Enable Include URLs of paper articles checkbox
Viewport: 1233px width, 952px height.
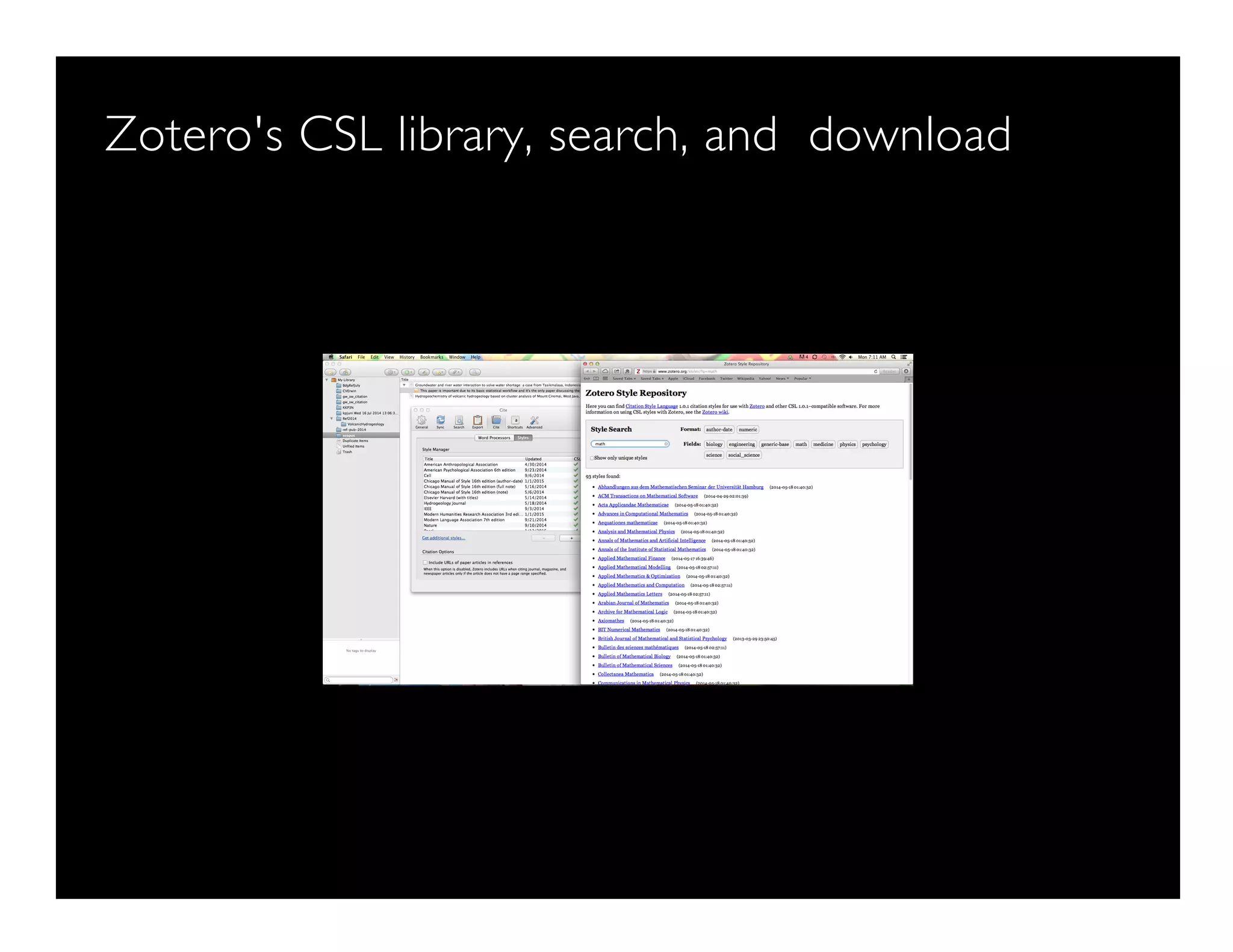click(x=425, y=563)
